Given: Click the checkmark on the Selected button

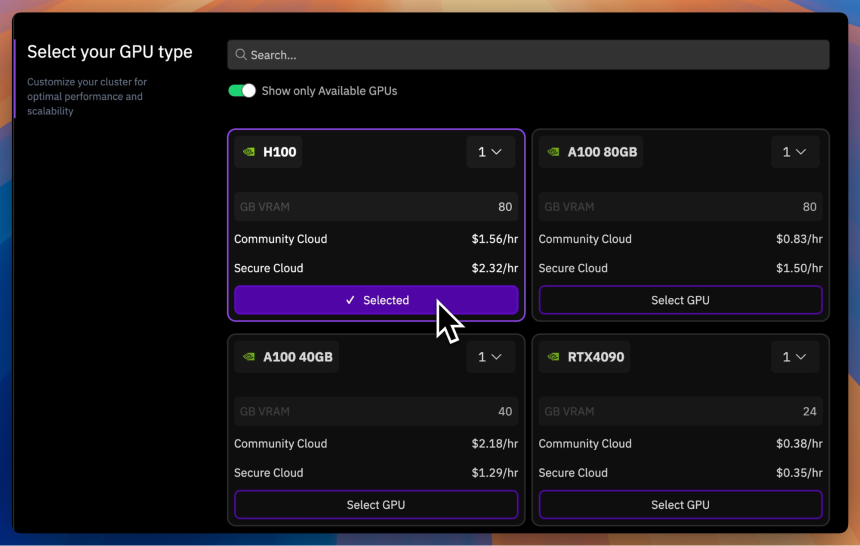Looking at the screenshot, I should click(x=350, y=300).
